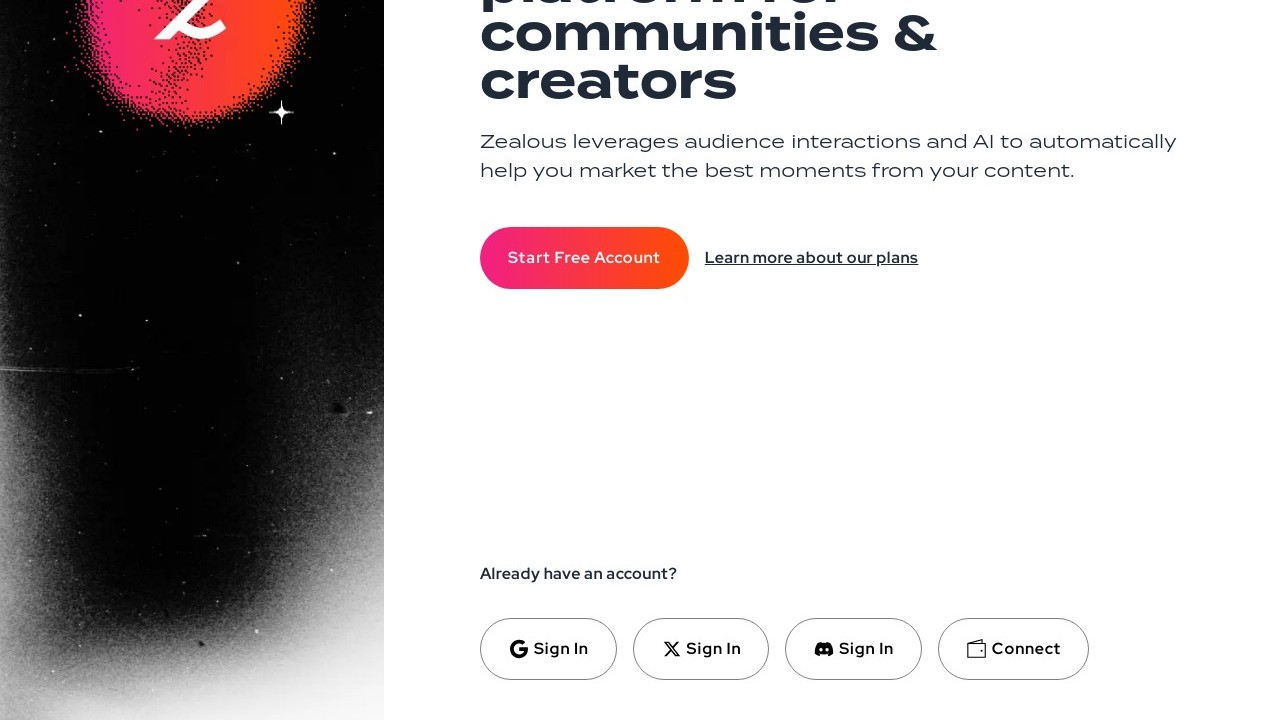Click the dark starry hero artwork panel
Screen dimensions: 1280x720
(x=190, y=450)
